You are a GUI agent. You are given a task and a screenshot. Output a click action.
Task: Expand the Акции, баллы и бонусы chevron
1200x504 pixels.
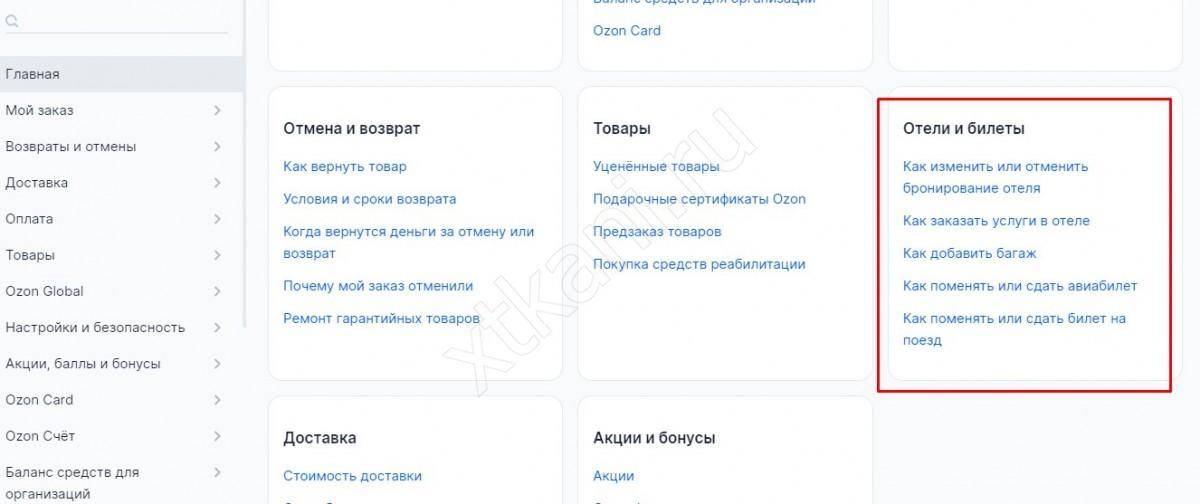pyautogui.click(x=217, y=364)
